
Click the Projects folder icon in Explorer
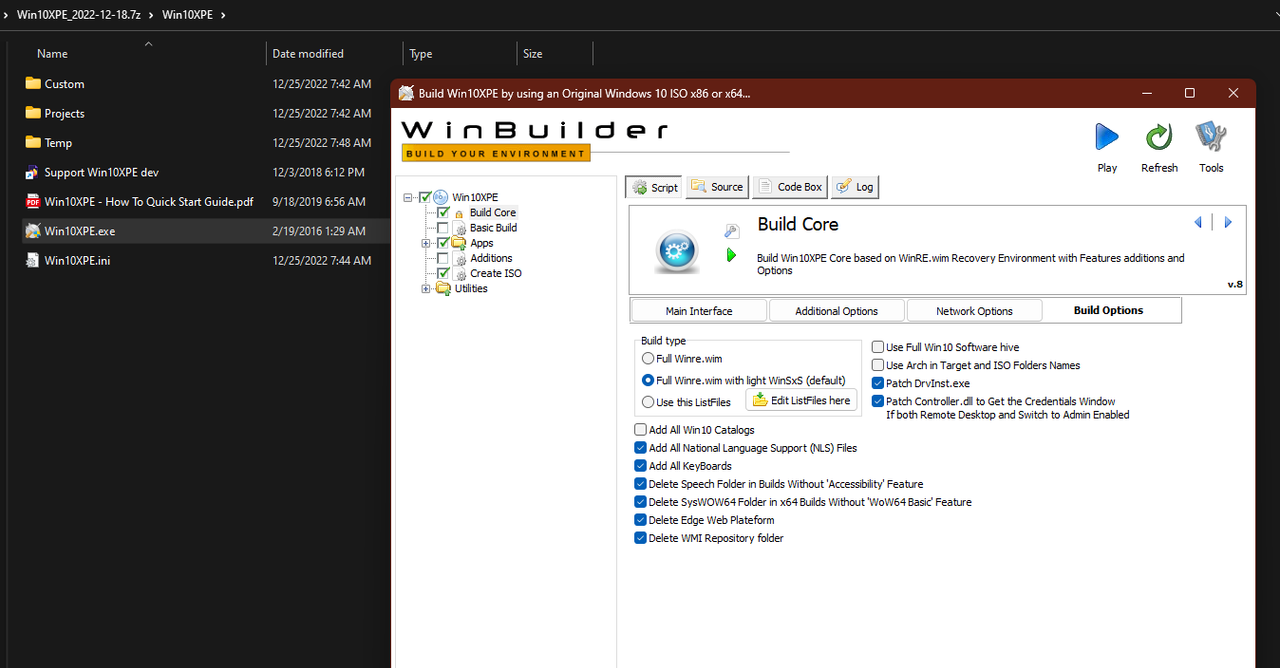pyautogui.click(x=33, y=113)
